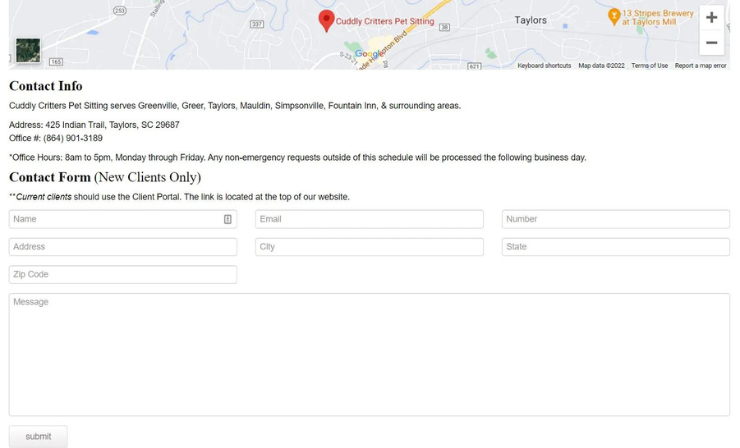
Task: Click the autofill icon in Name field
Action: [x=227, y=219]
